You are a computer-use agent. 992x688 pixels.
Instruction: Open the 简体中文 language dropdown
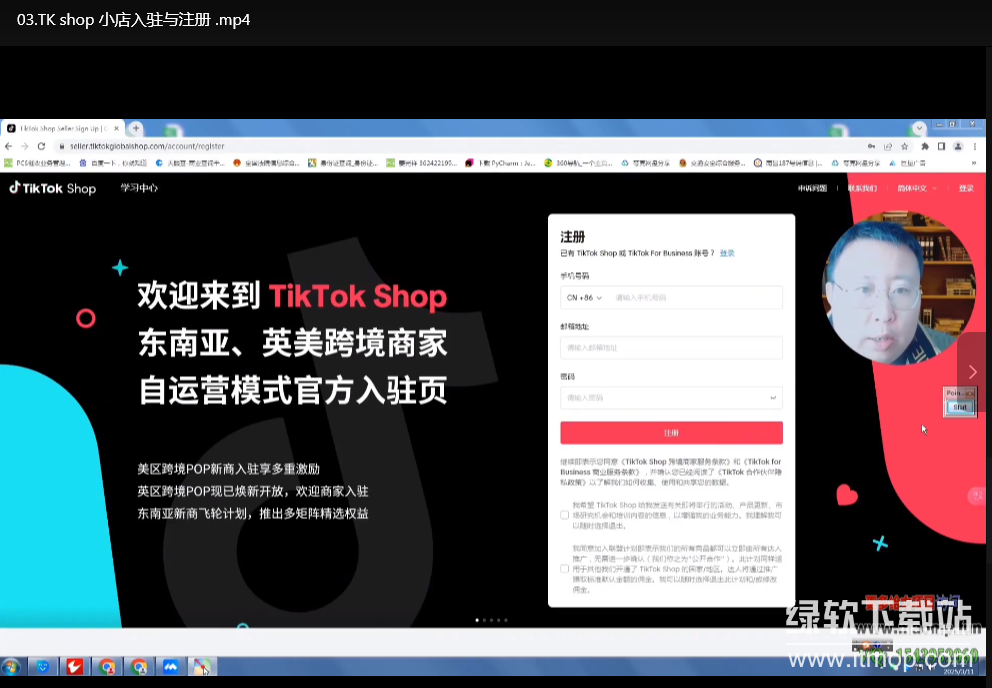(917, 188)
